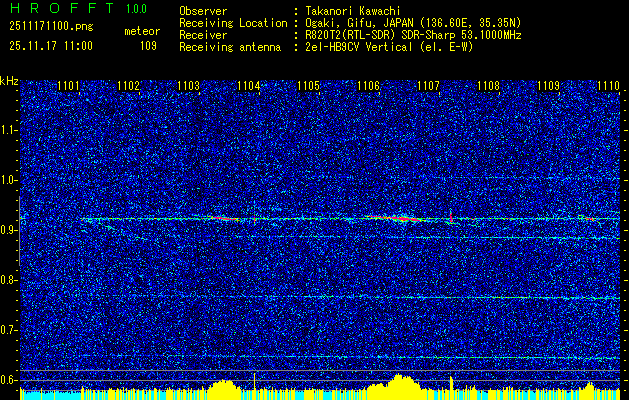The image size is (629, 400).
Task: Click the red echo near 1109
Action: [x=589, y=219]
